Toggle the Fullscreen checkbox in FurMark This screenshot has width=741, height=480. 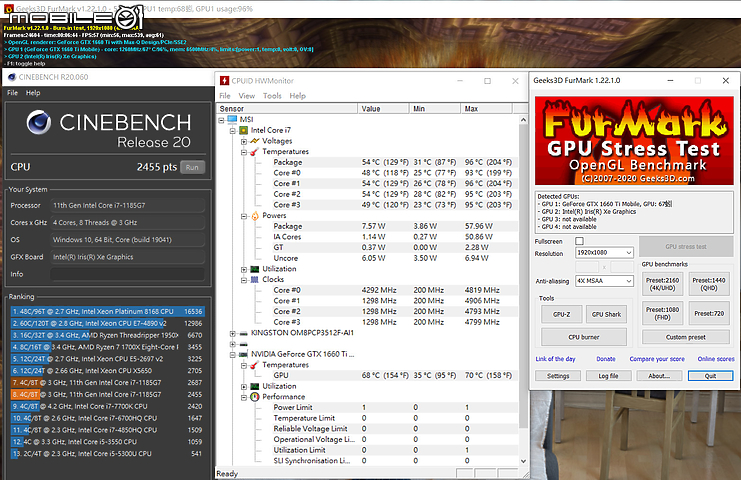click(579, 241)
